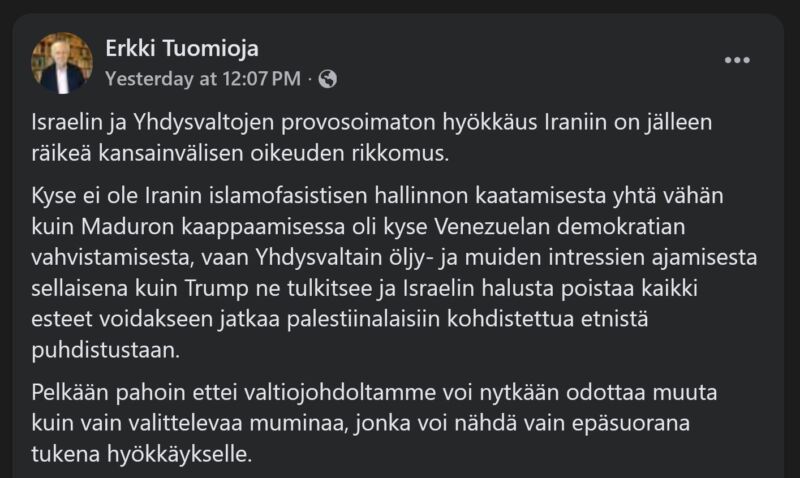Open Erkki Tuomioja's profile picture
Viewport: 800px width, 478px height.
(x=62, y=62)
